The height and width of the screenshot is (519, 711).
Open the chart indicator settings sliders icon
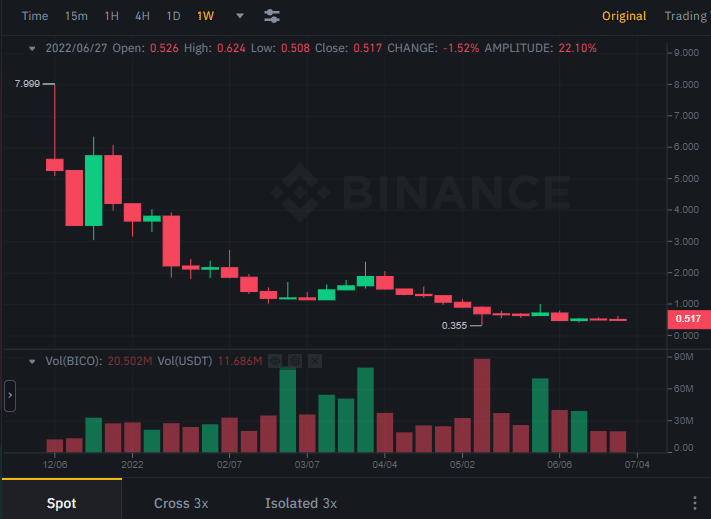coord(272,16)
